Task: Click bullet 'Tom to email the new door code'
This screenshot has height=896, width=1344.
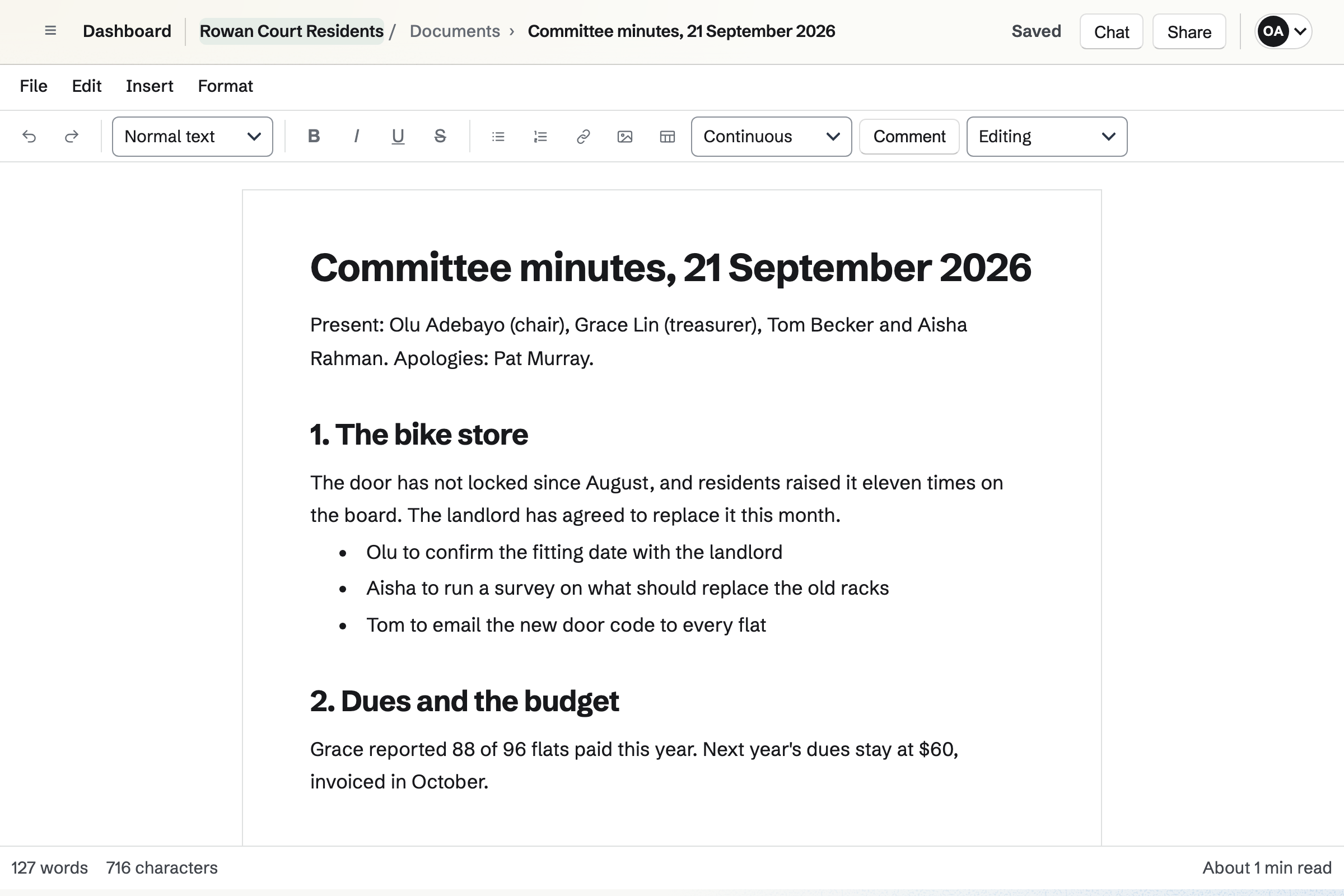Action: (x=566, y=624)
